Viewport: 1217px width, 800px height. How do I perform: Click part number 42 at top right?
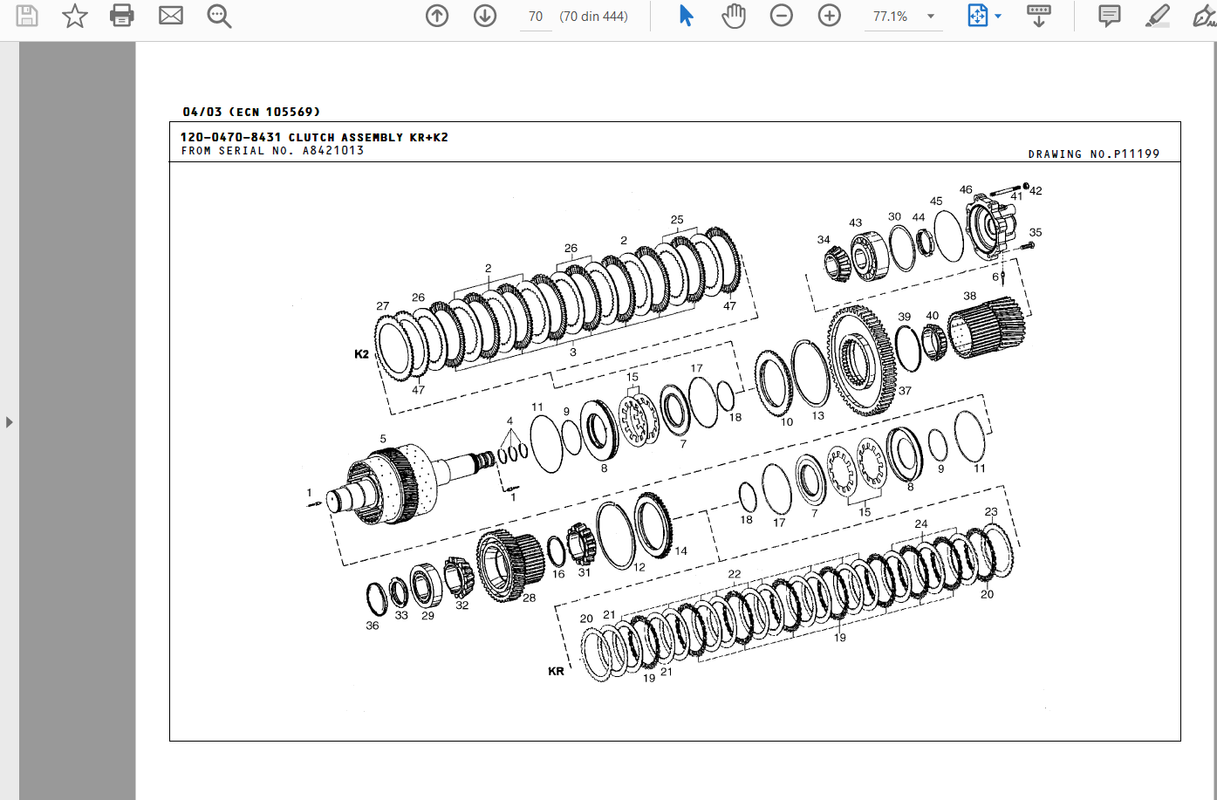1036,190
